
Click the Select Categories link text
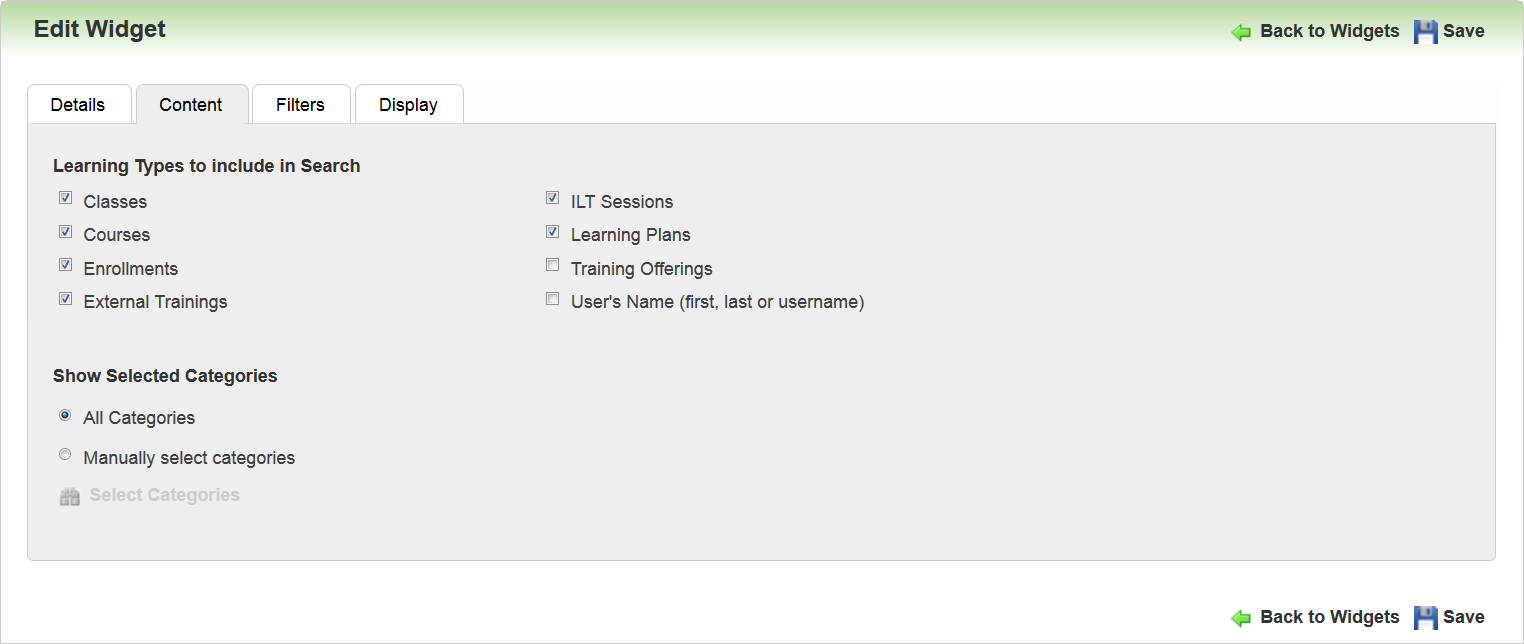point(165,495)
